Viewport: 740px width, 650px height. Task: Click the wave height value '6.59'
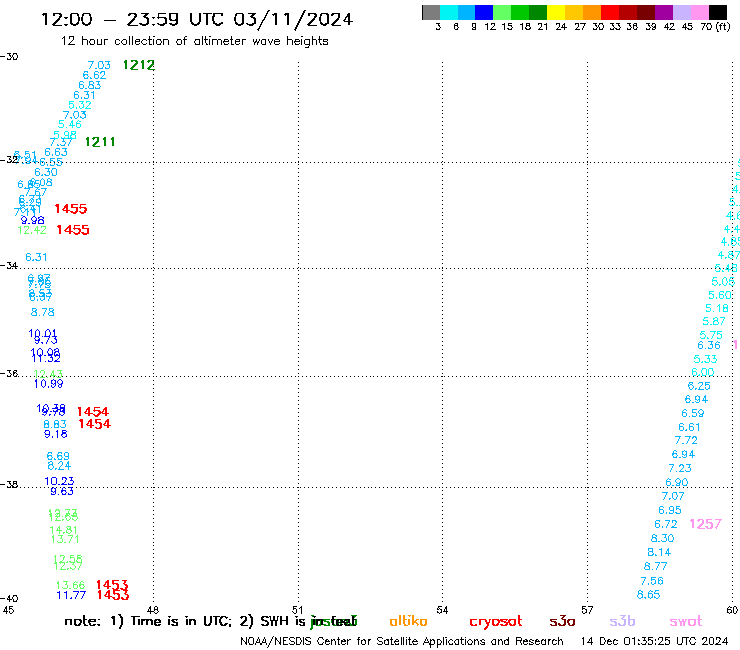tap(693, 414)
